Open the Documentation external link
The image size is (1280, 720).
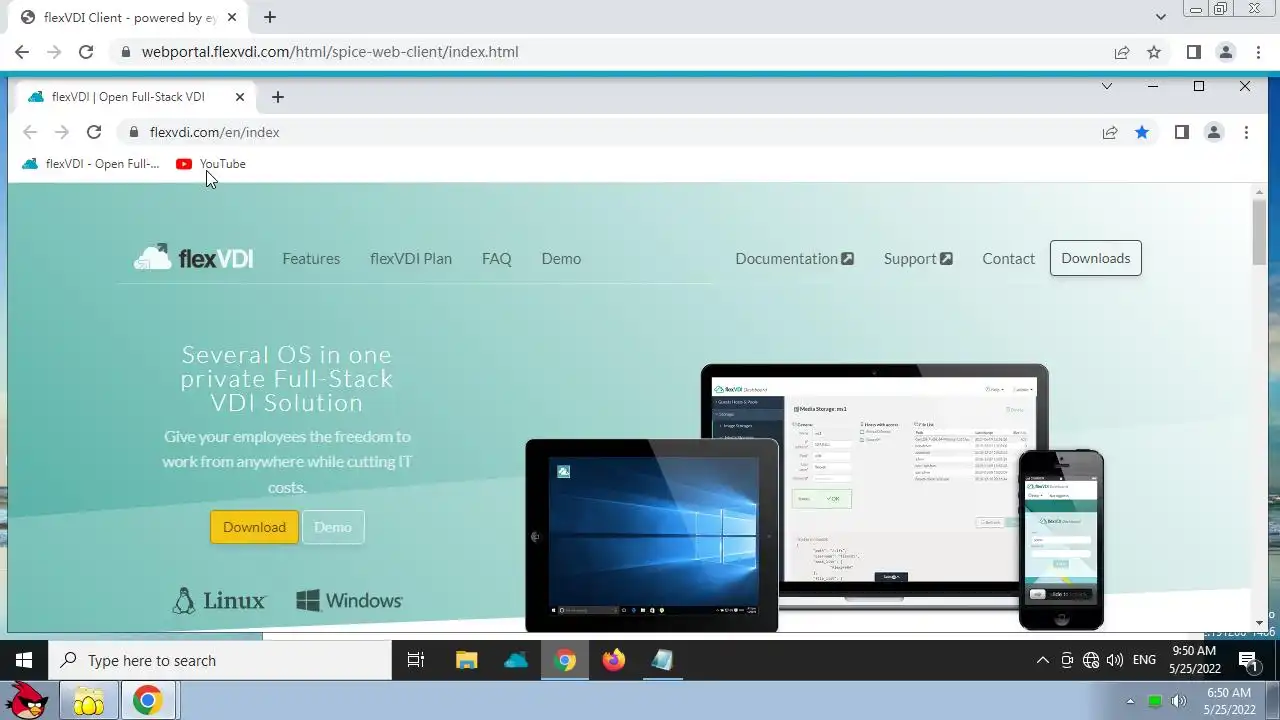[x=795, y=258]
